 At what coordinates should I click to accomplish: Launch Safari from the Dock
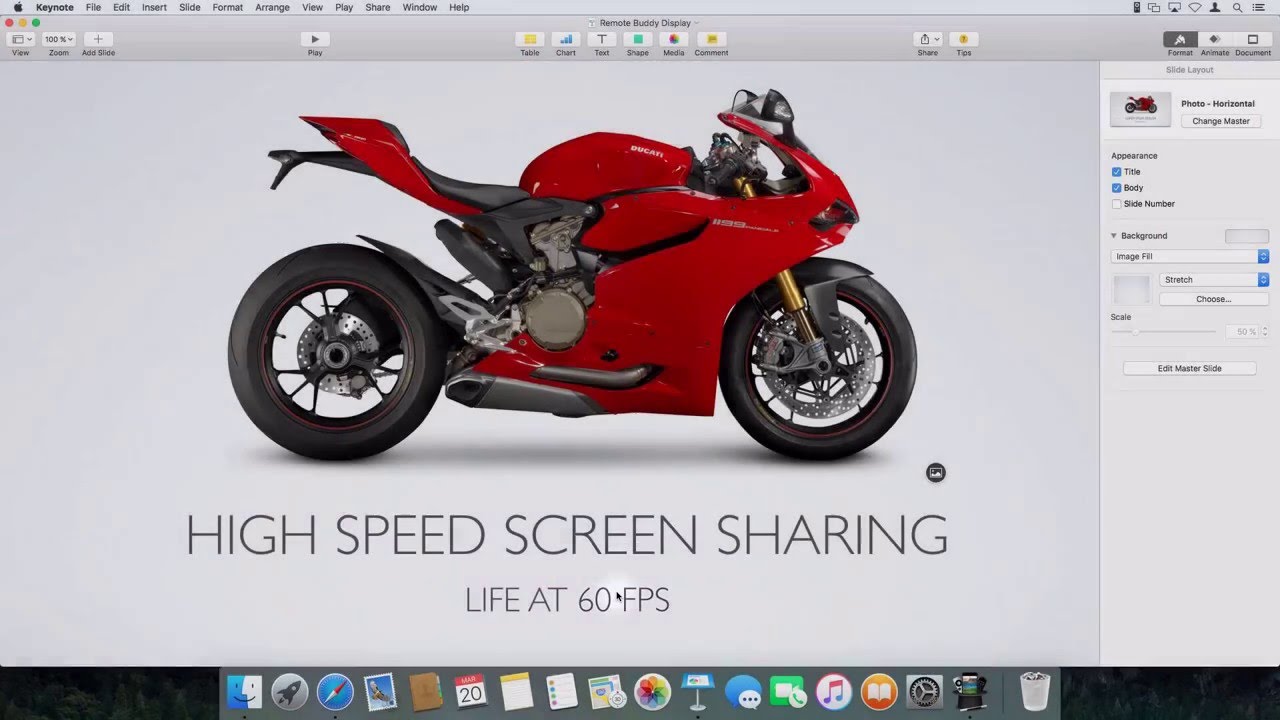[x=335, y=692]
